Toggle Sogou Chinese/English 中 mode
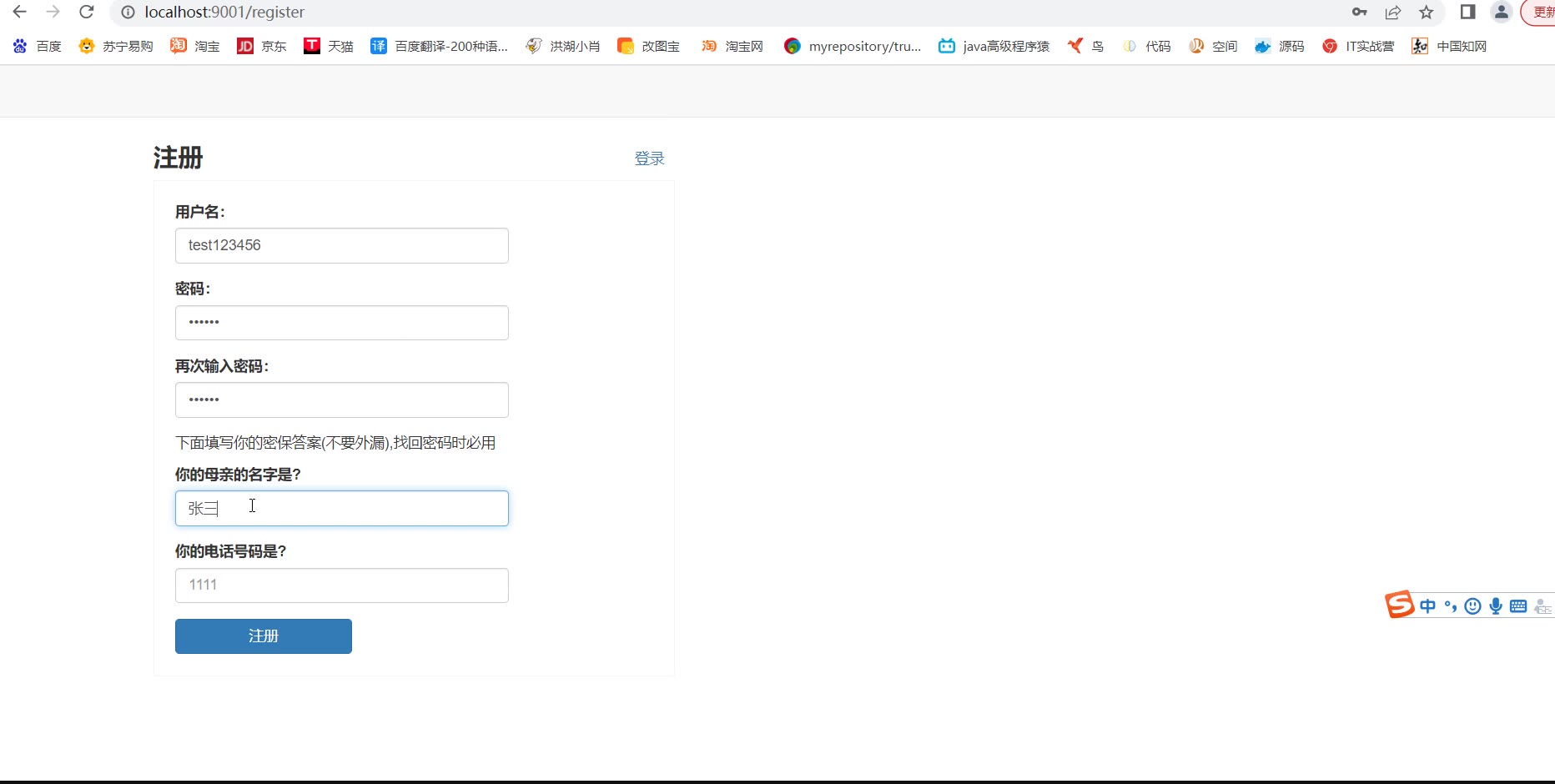The image size is (1555, 784). click(x=1428, y=606)
